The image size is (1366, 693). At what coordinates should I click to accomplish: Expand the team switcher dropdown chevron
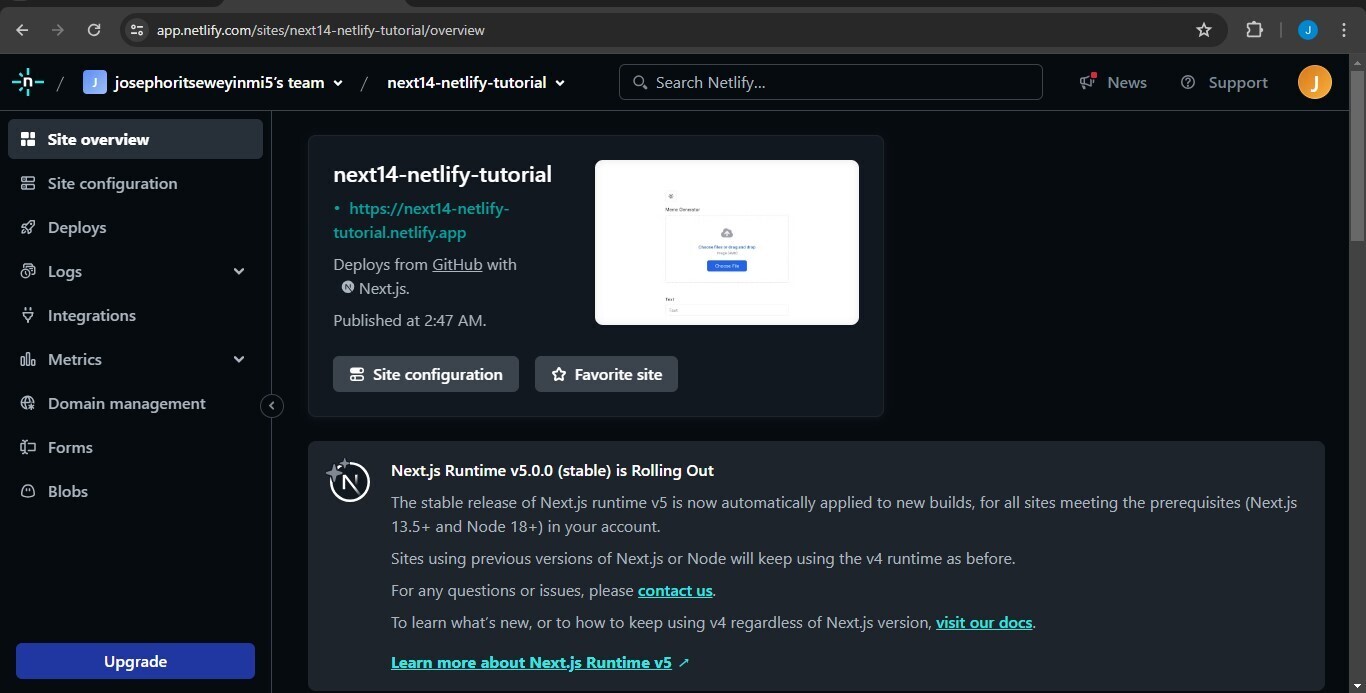(x=338, y=83)
